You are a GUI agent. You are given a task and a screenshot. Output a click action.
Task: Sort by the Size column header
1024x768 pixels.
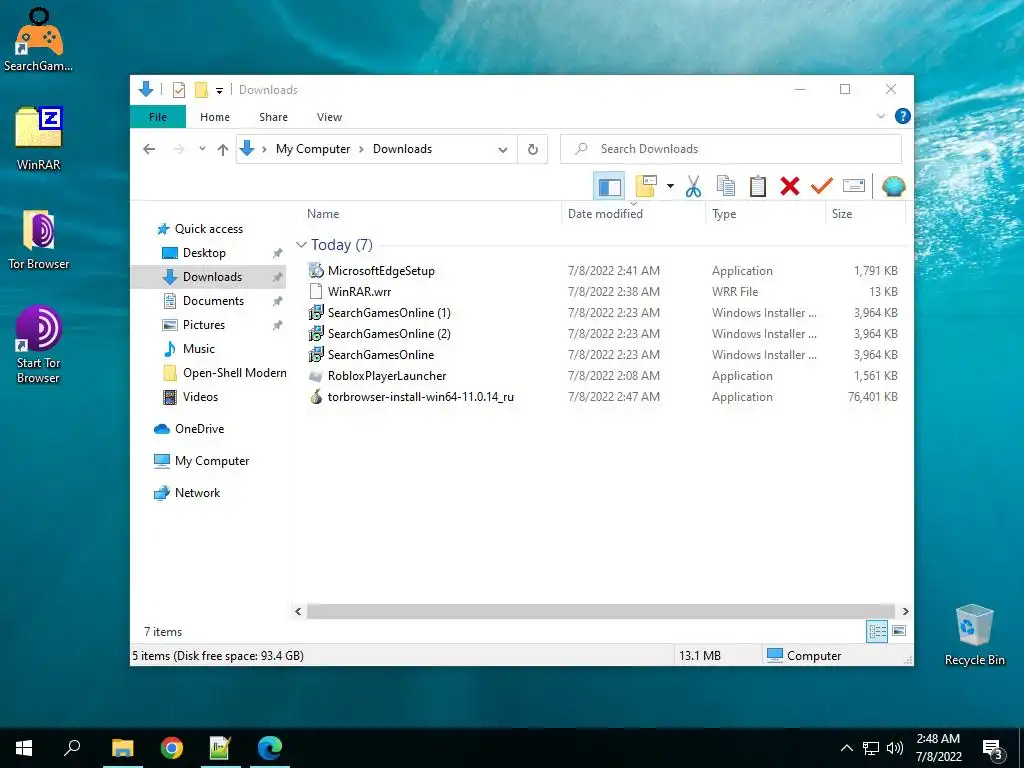click(x=865, y=214)
